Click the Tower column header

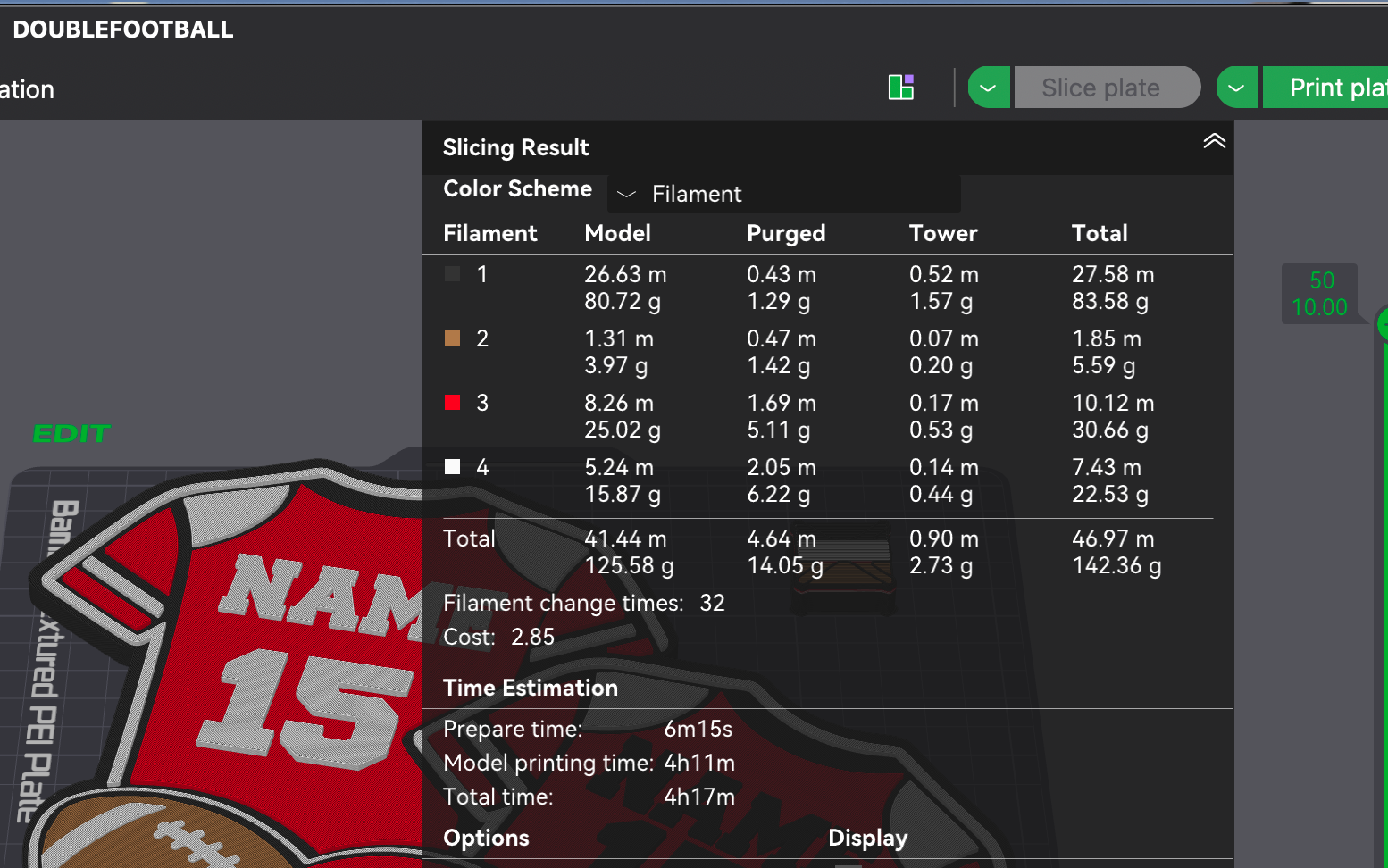coord(943,233)
